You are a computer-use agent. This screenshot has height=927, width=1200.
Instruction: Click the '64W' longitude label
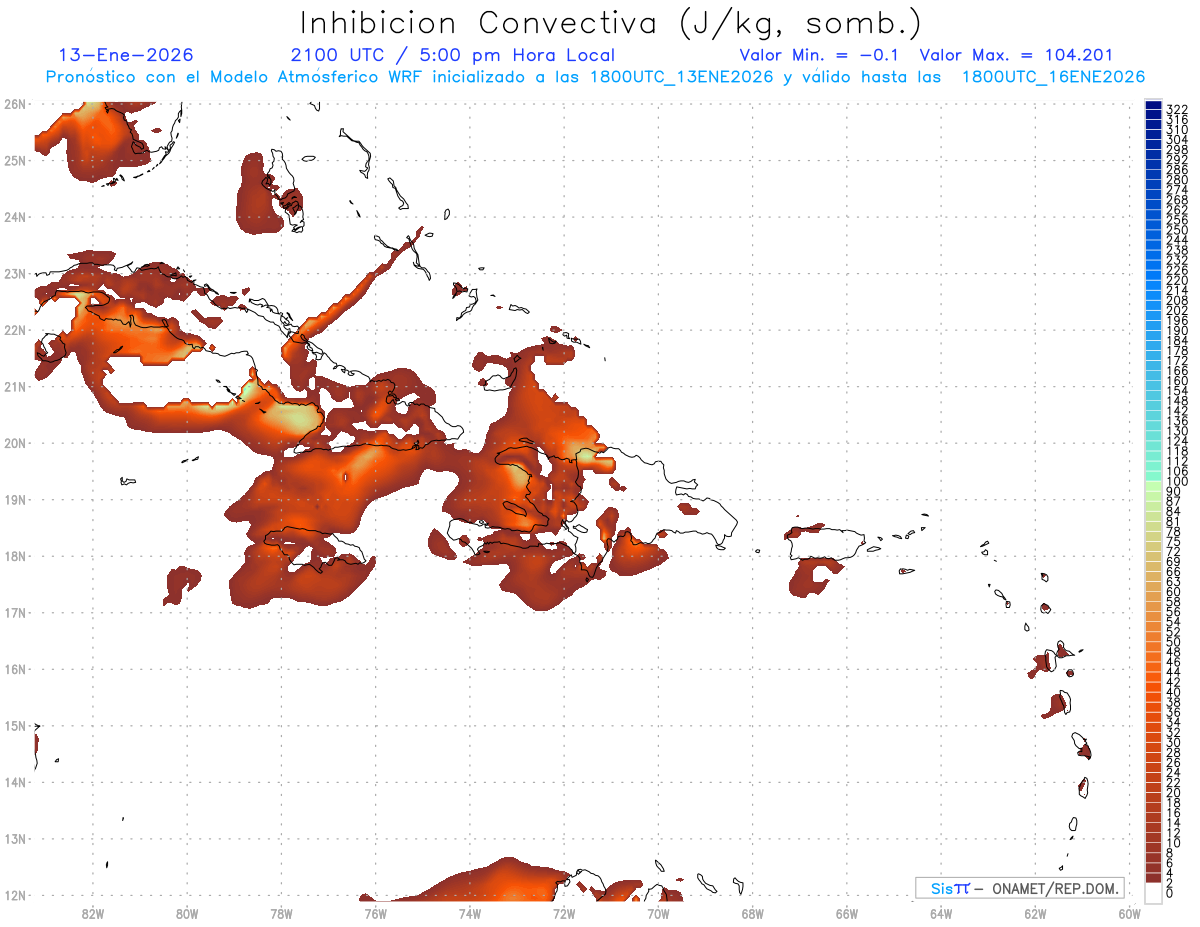[941, 913]
